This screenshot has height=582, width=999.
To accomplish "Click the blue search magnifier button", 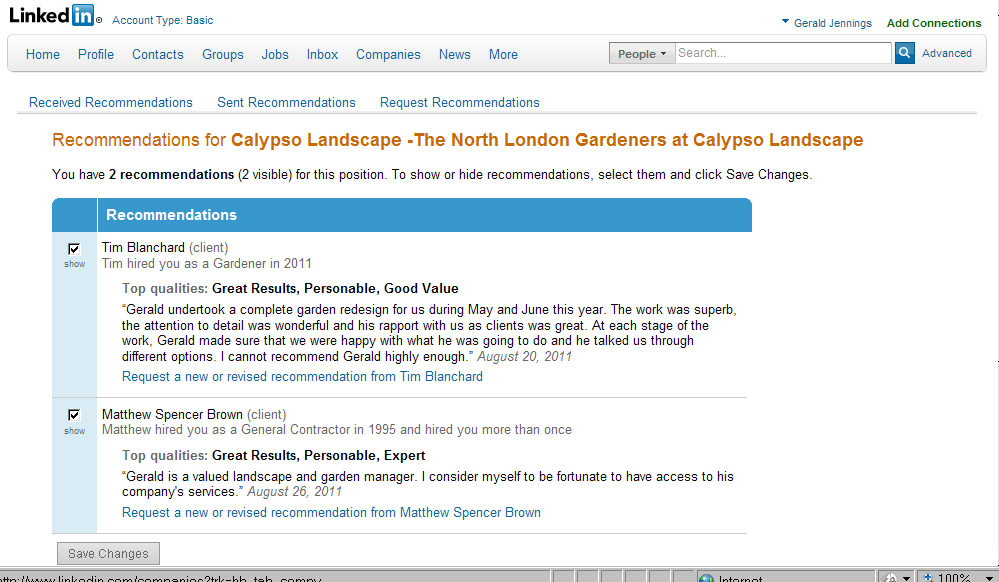I will tap(904, 53).
